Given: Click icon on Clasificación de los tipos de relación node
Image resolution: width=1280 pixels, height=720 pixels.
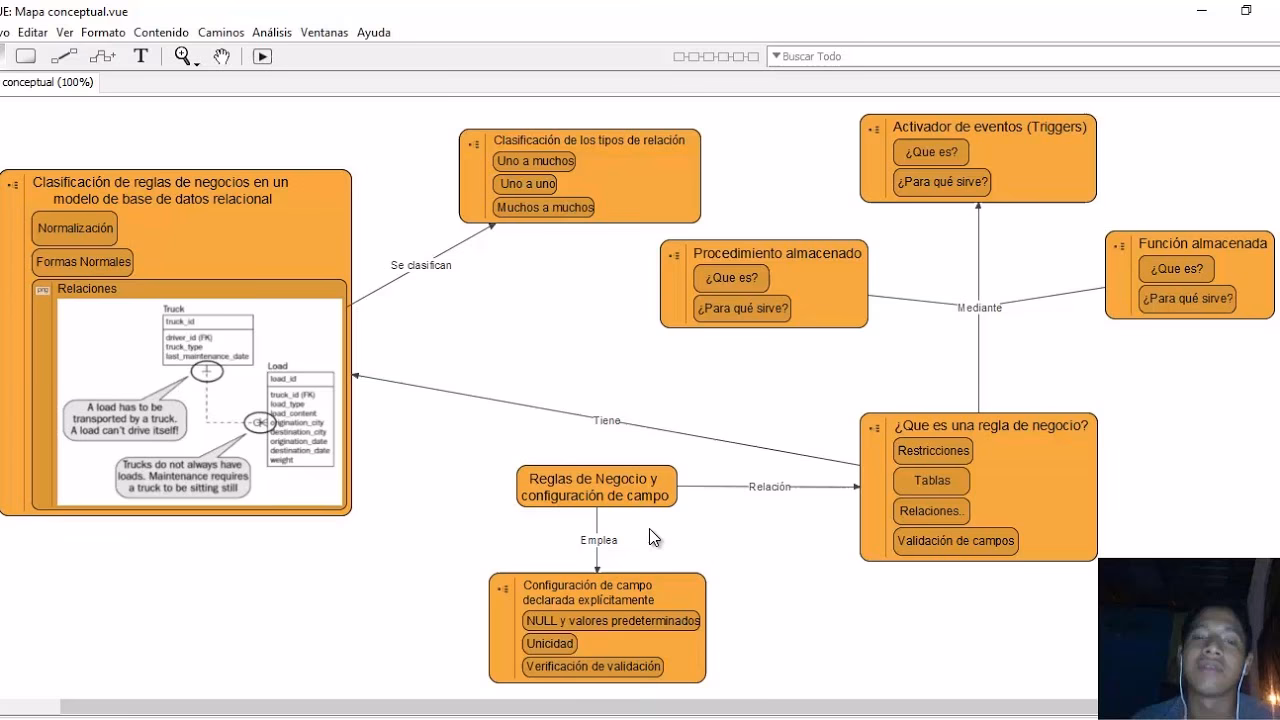Looking at the screenshot, I should (x=475, y=144).
